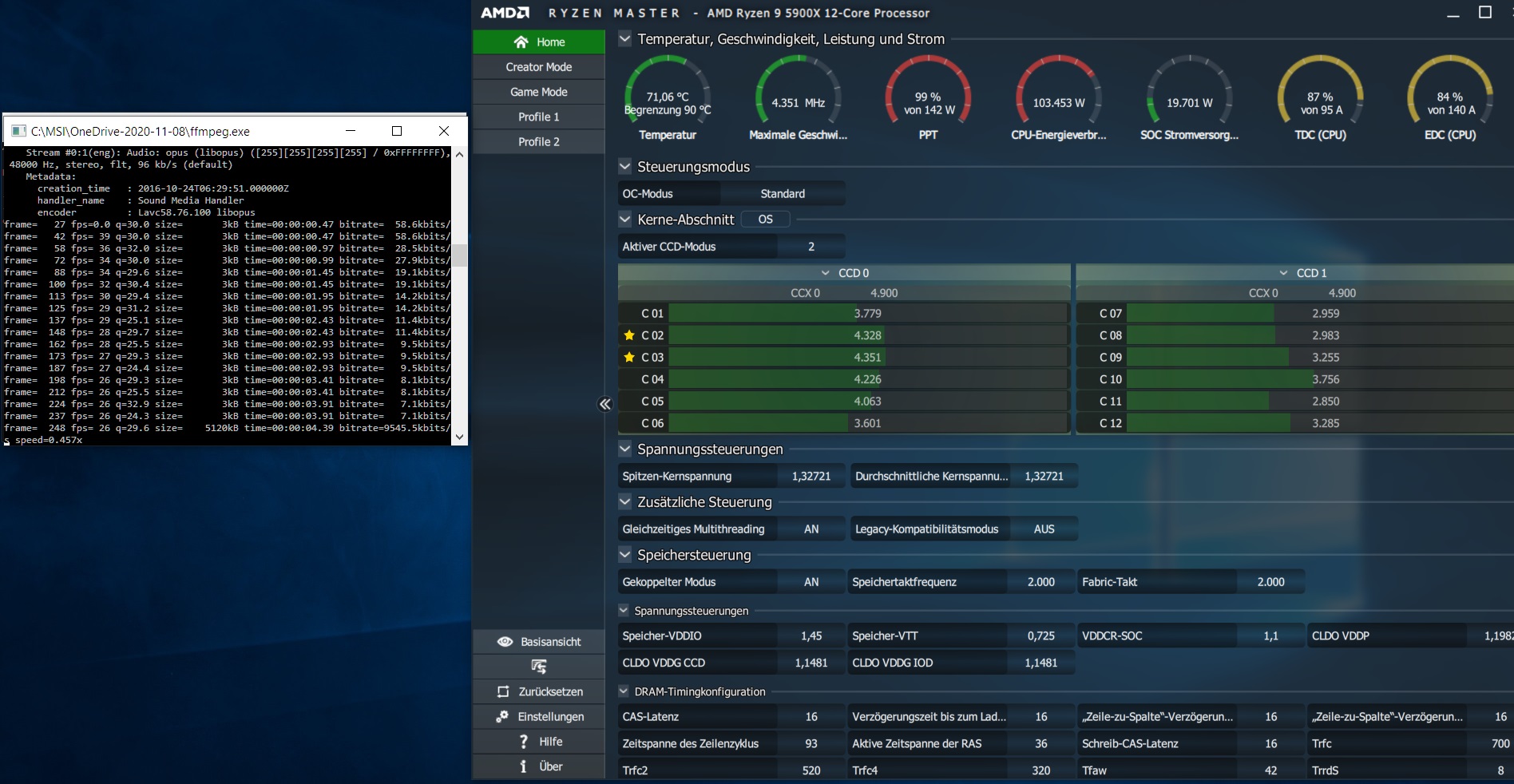Close the ffmpeg.exe console window
The image size is (1514, 784).
[444, 131]
